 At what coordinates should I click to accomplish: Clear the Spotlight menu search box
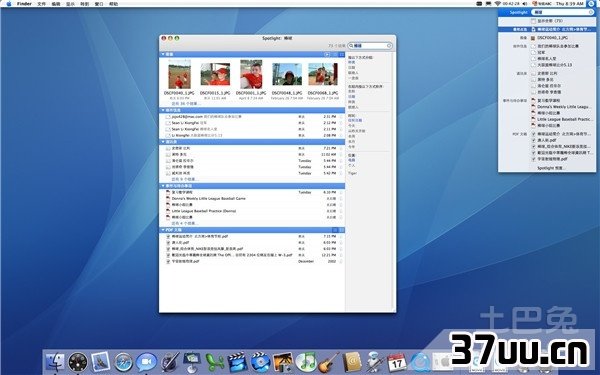(x=591, y=12)
